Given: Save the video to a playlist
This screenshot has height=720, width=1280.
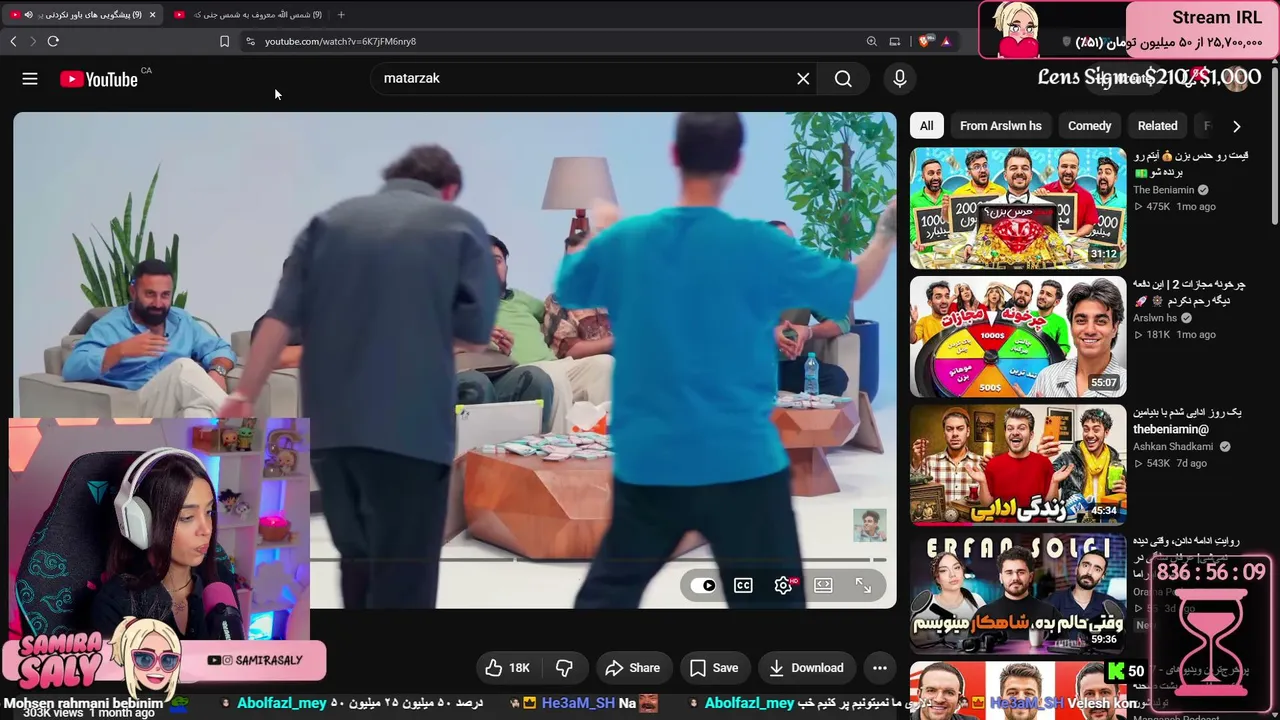Looking at the screenshot, I should [x=714, y=668].
